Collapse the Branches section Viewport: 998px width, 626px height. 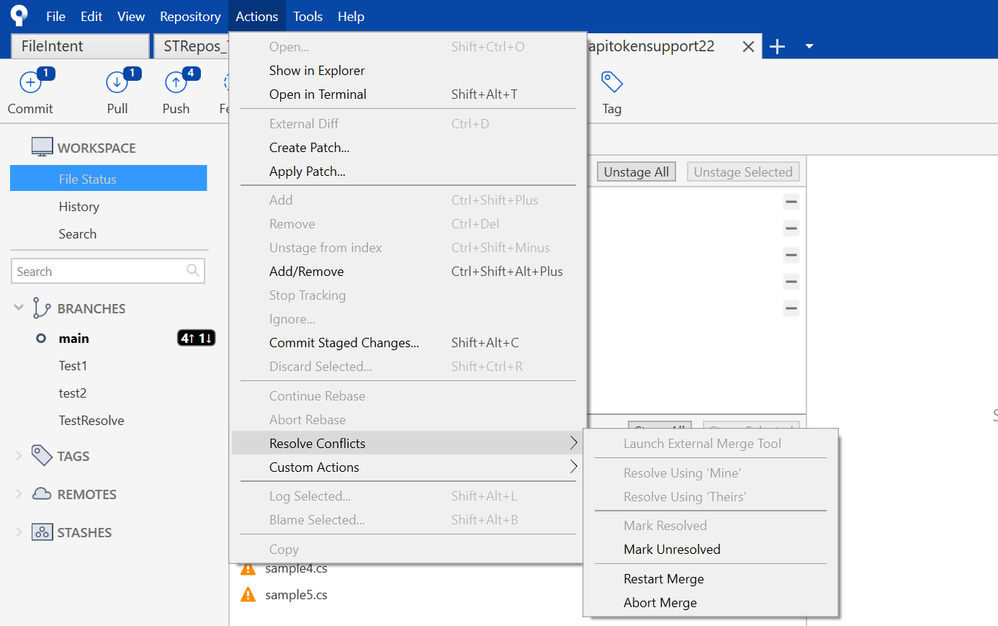18,308
